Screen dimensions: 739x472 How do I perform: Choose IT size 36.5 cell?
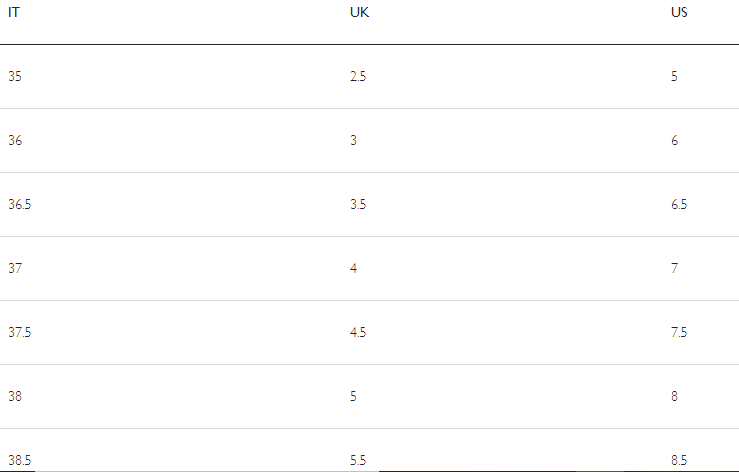coord(20,205)
